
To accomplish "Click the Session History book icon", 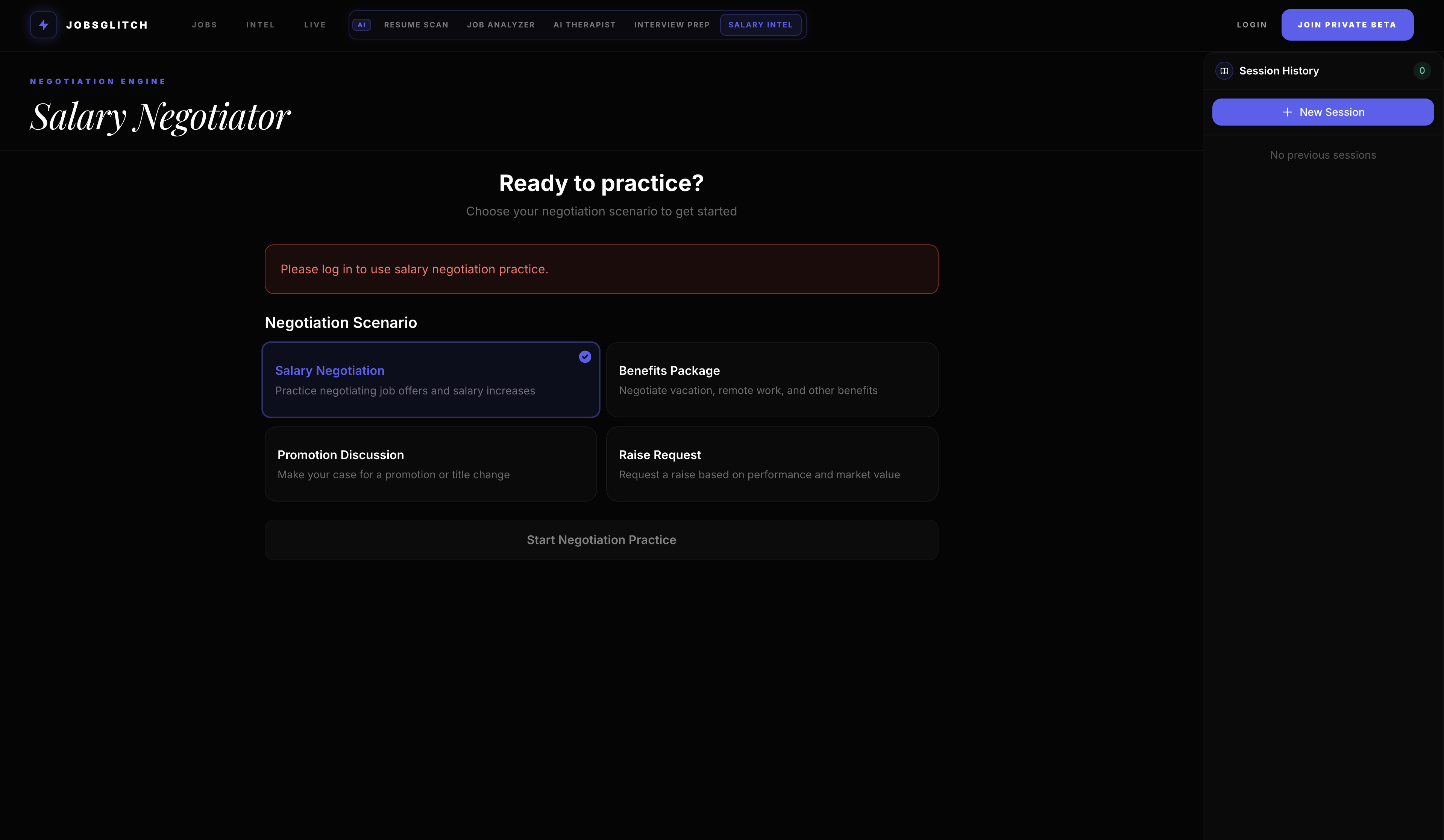I will coord(1224,70).
